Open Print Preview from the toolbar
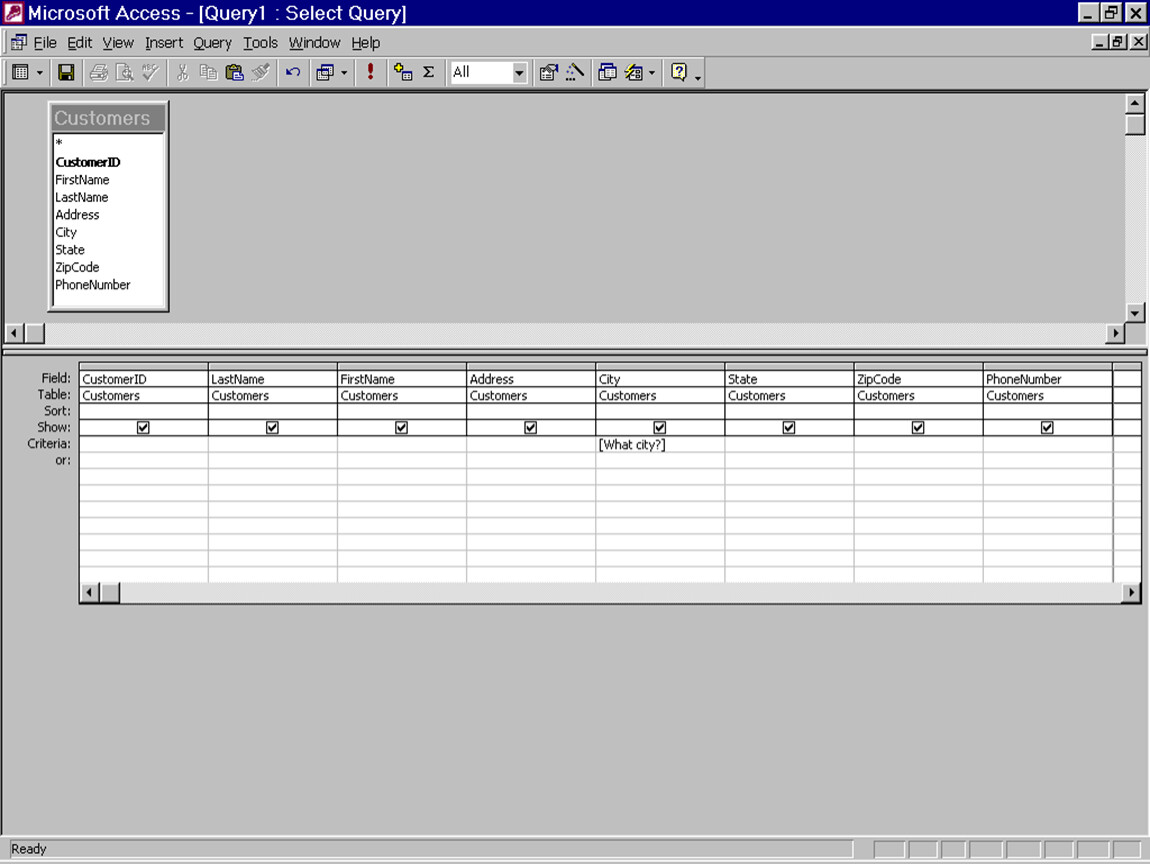The image size is (1150, 864). 125,72
